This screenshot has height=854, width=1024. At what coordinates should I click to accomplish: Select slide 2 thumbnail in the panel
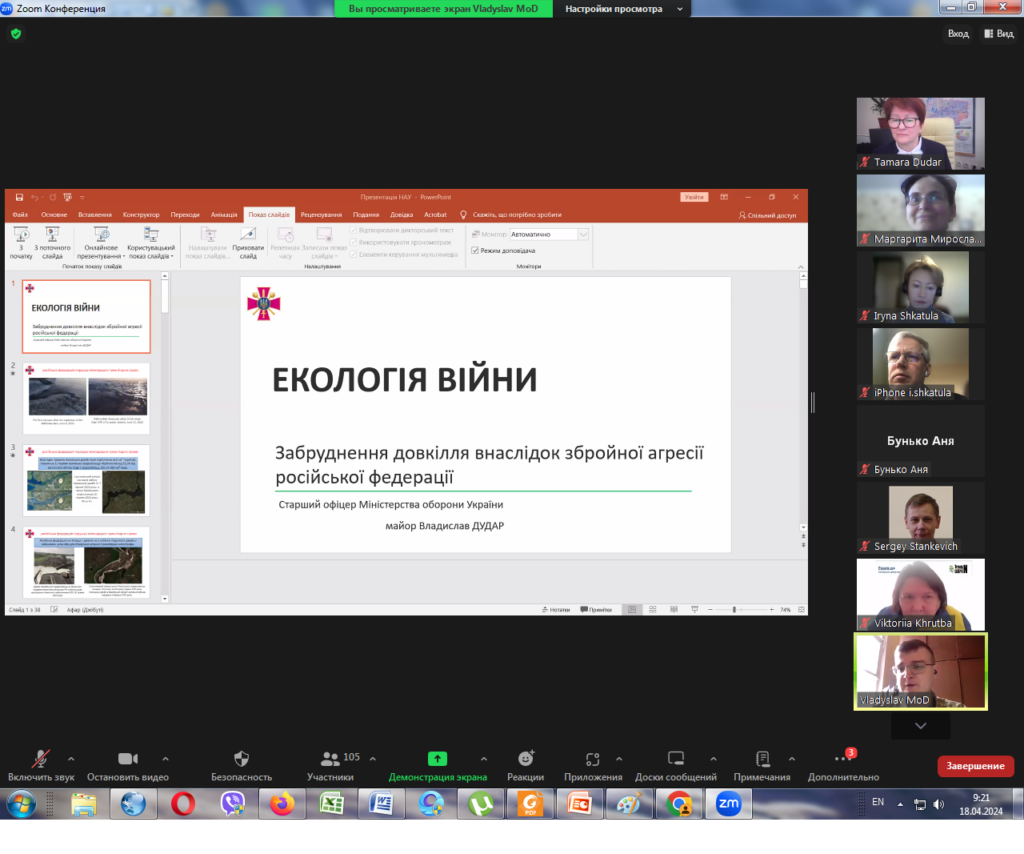pos(87,398)
